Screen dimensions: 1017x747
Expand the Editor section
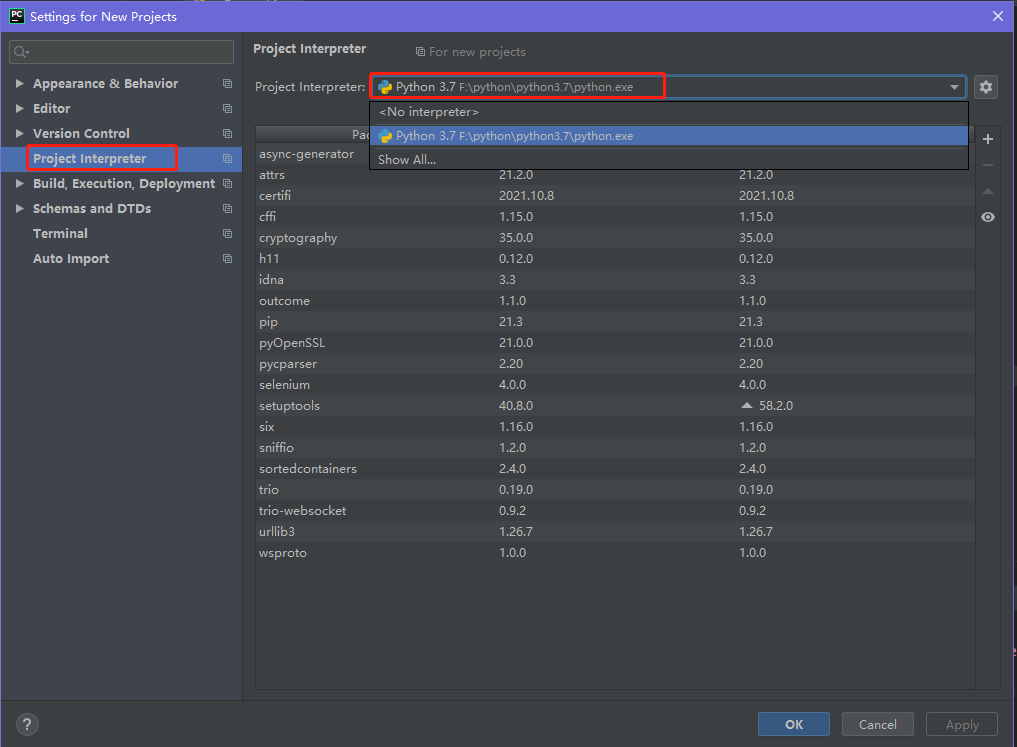click(x=19, y=108)
